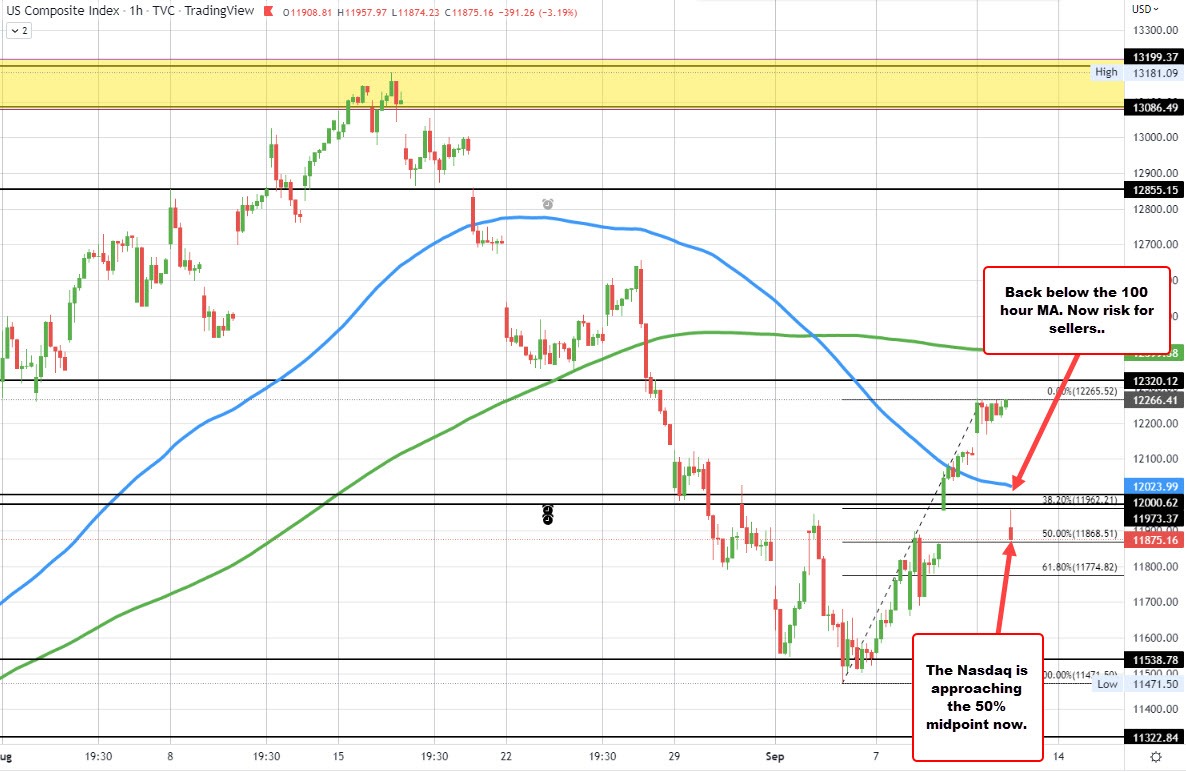Click the closing value C11875.16 in header

coord(469,13)
